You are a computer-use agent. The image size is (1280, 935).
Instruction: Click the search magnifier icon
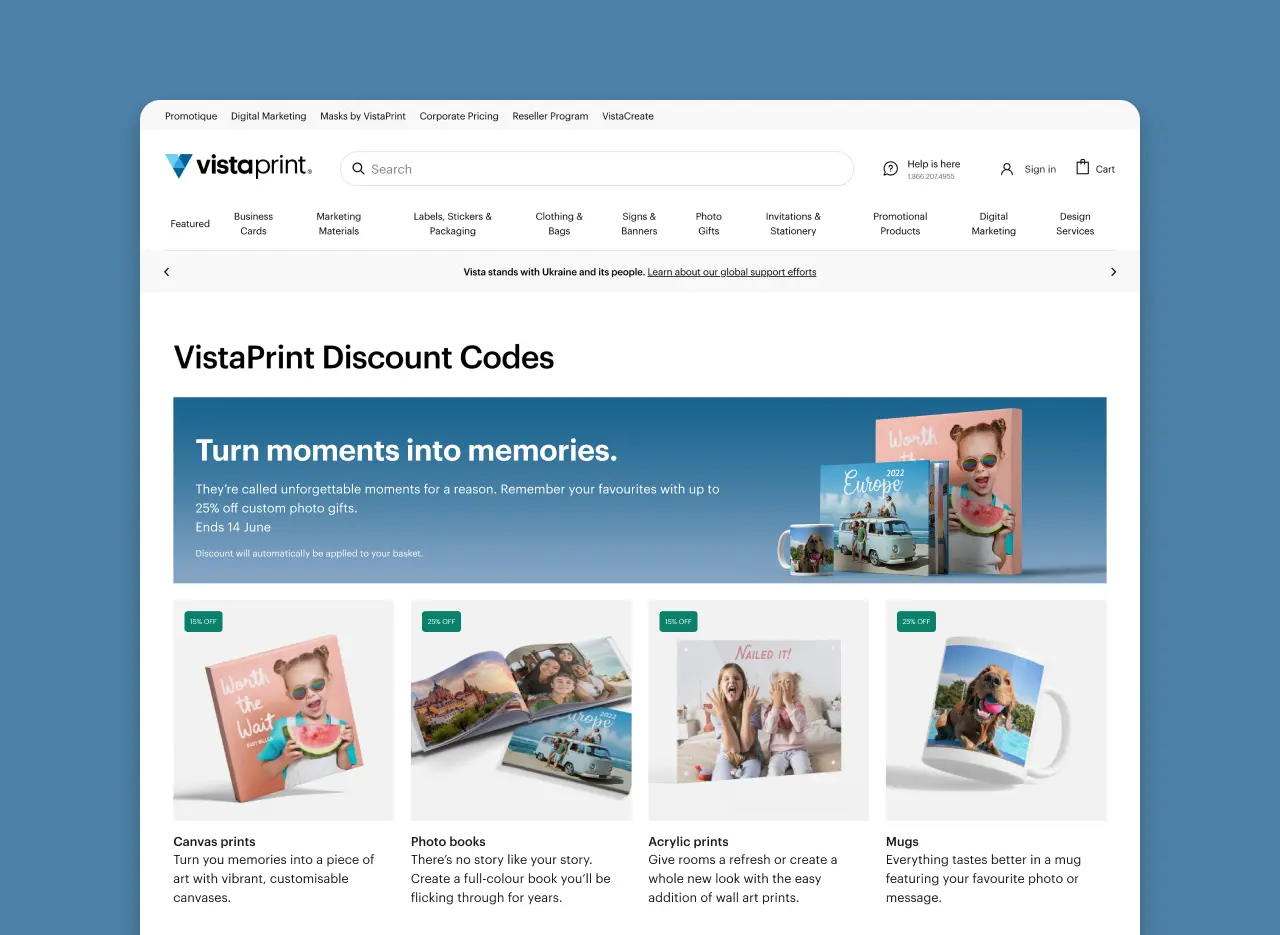pyautogui.click(x=358, y=169)
